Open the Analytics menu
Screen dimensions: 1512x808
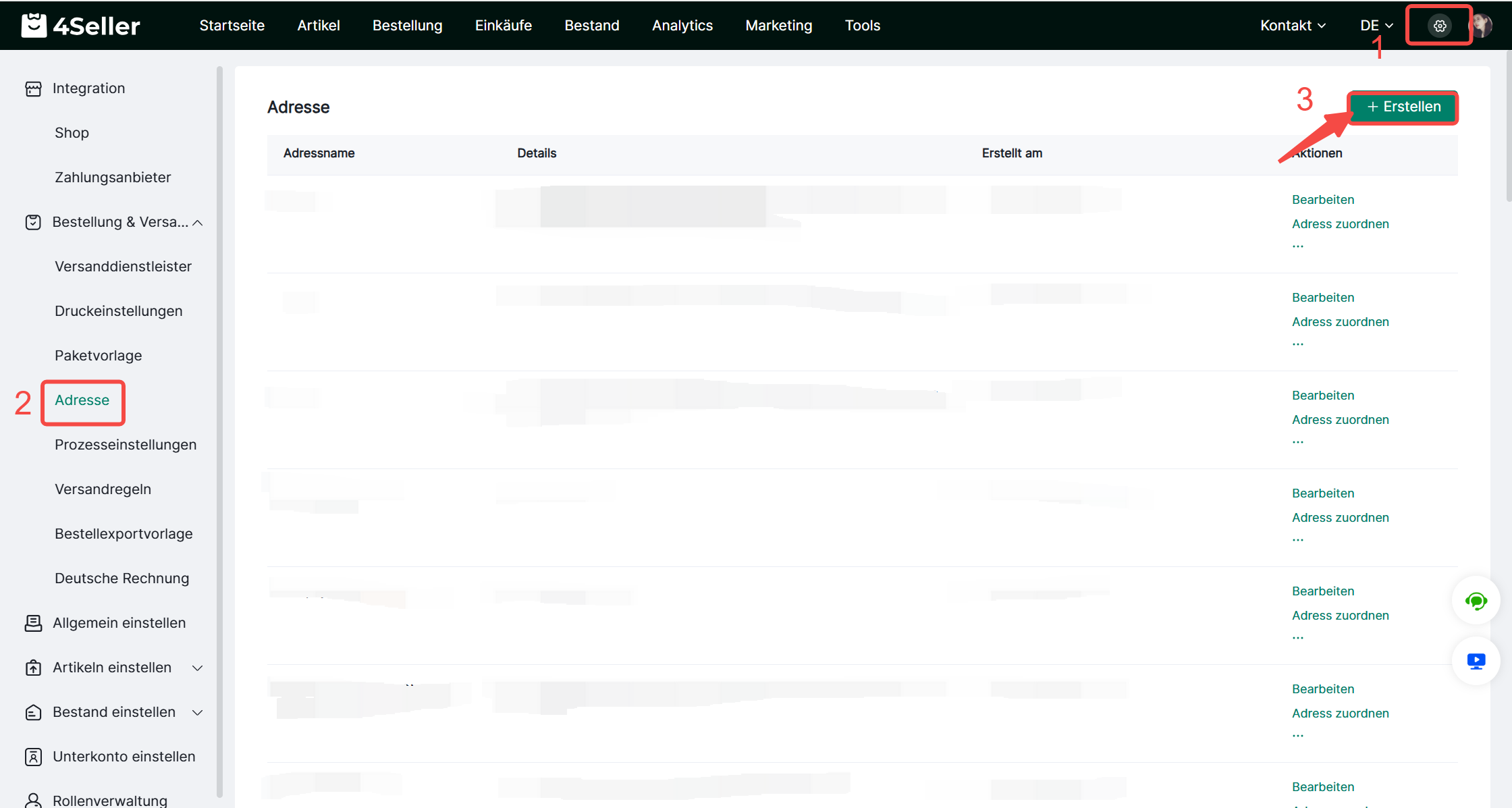682,26
